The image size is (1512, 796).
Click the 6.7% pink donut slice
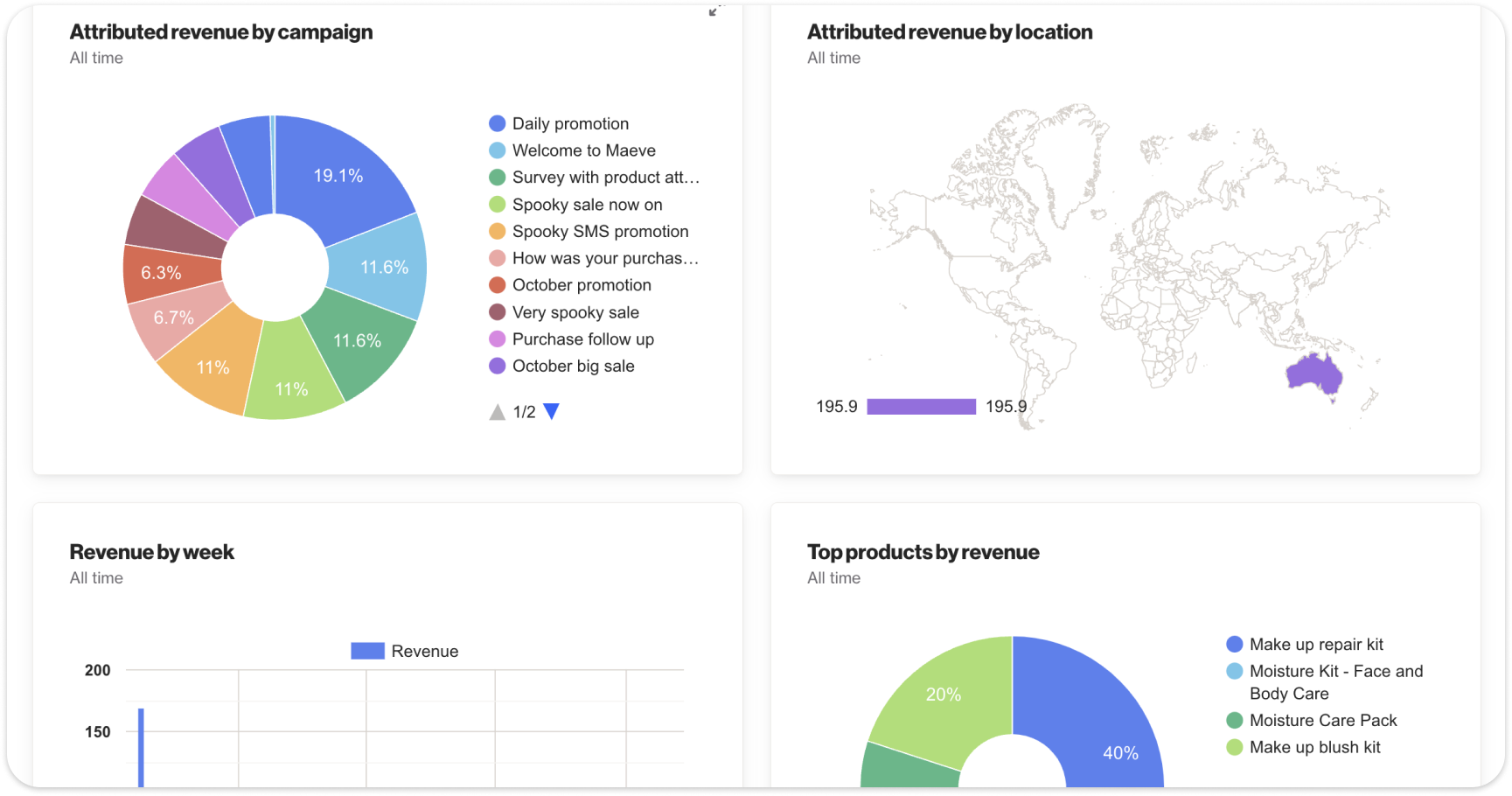coord(179,319)
